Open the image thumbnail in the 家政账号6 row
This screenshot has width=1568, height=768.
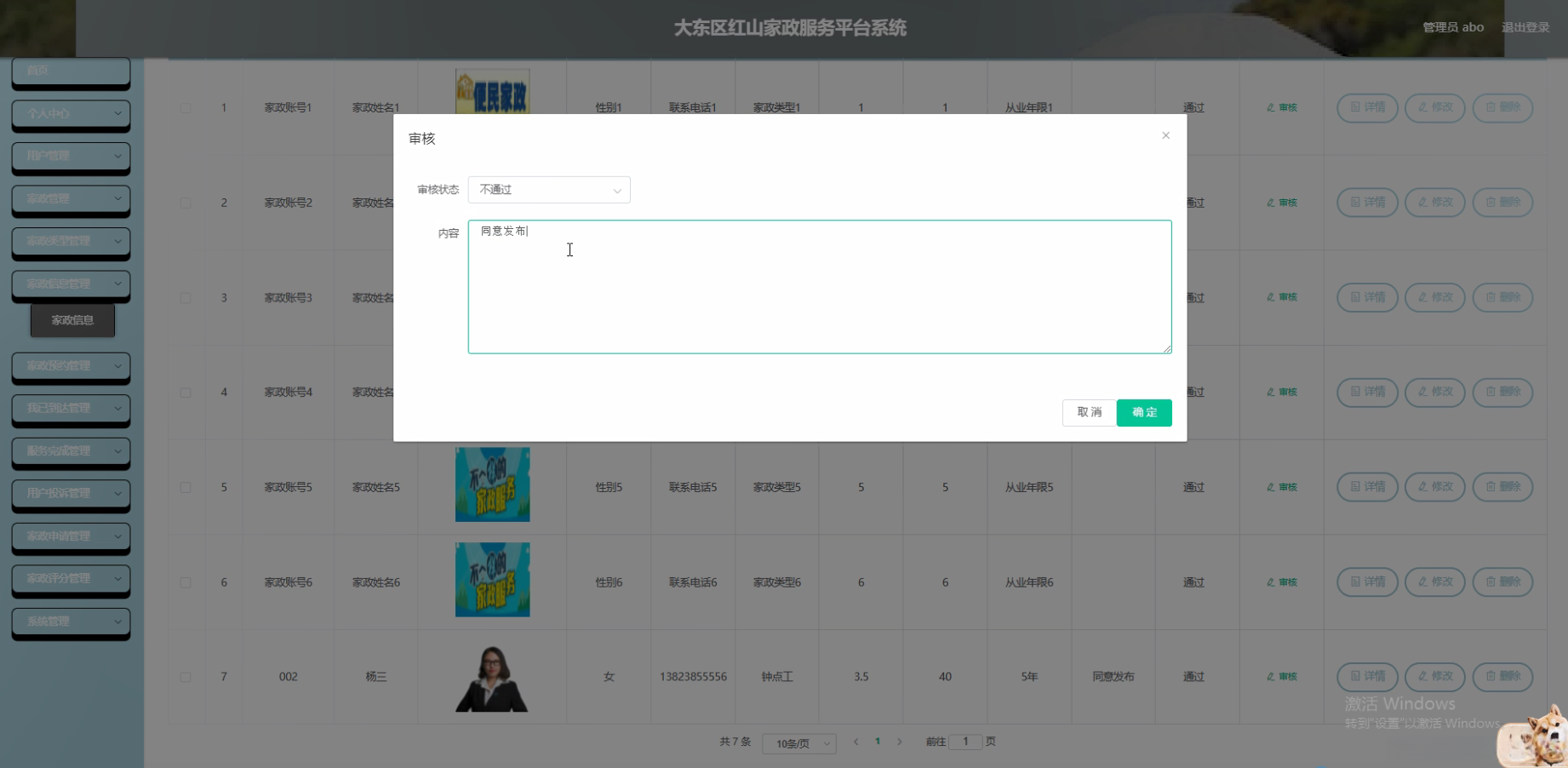coord(493,580)
